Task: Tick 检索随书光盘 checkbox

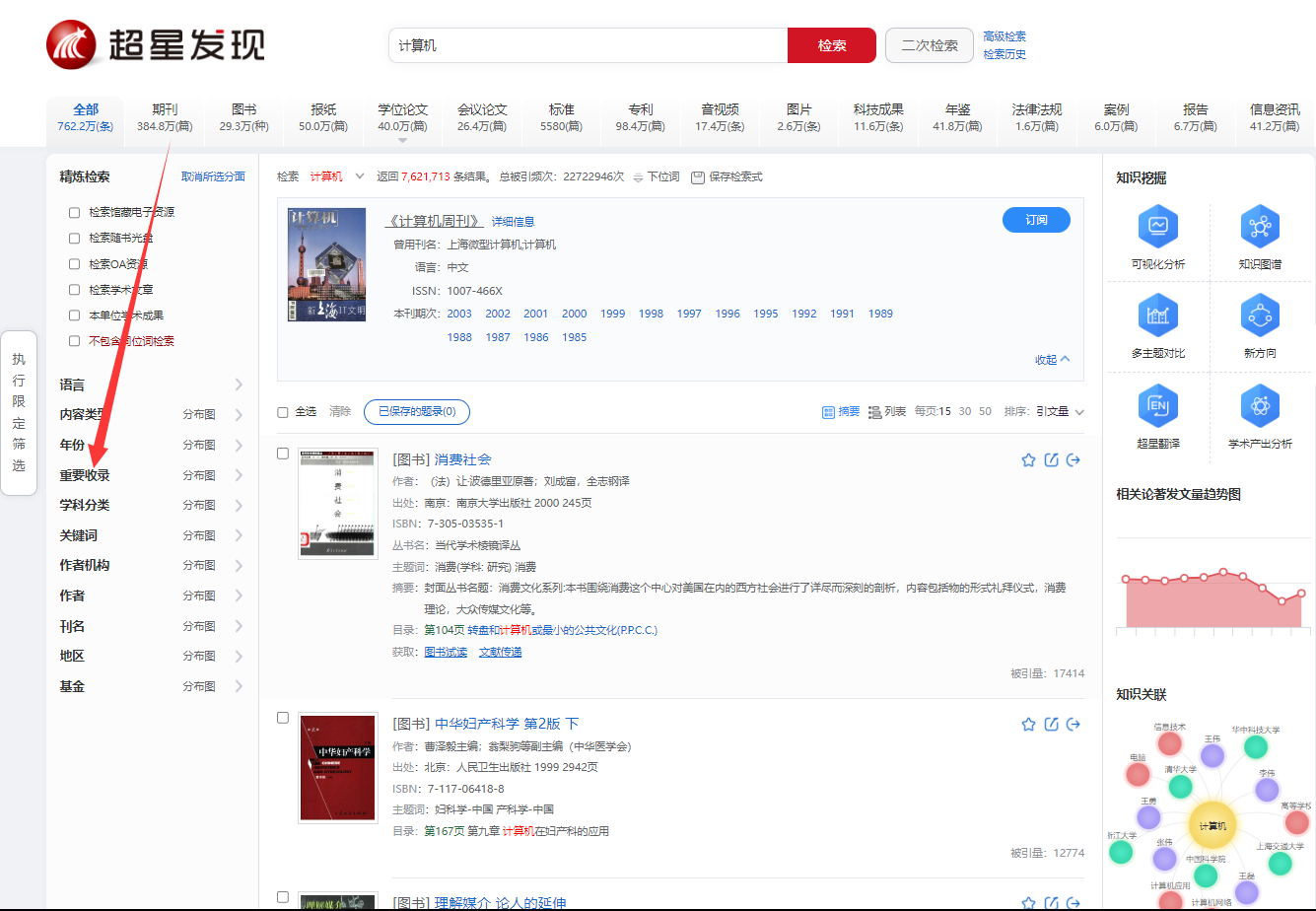Action: 74,239
